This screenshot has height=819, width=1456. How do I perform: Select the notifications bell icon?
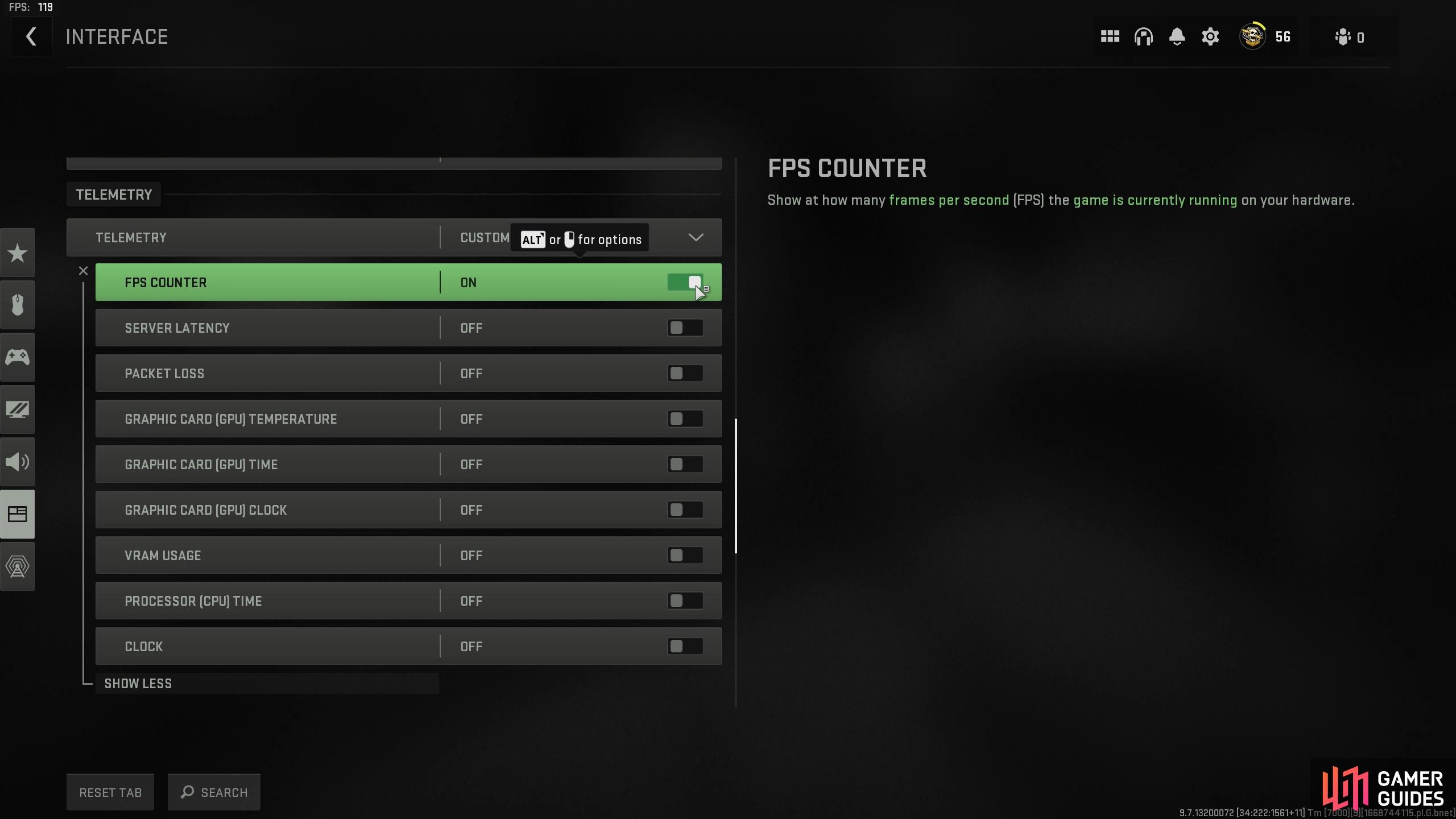[x=1177, y=37]
